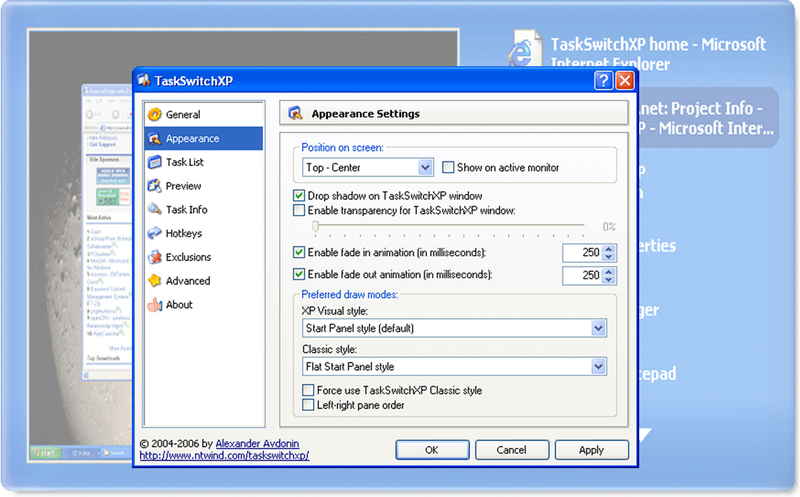
Task: Click the Preview icon in sidebar
Action: 155,186
